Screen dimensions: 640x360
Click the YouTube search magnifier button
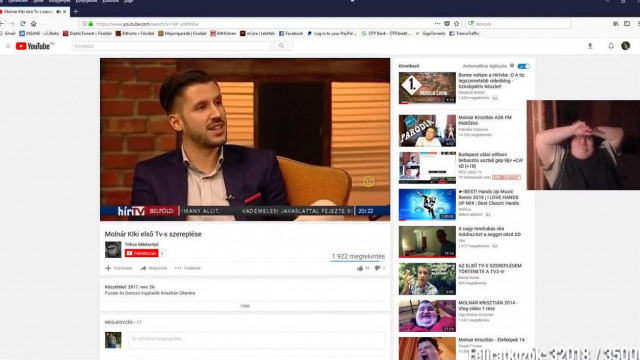point(281,46)
